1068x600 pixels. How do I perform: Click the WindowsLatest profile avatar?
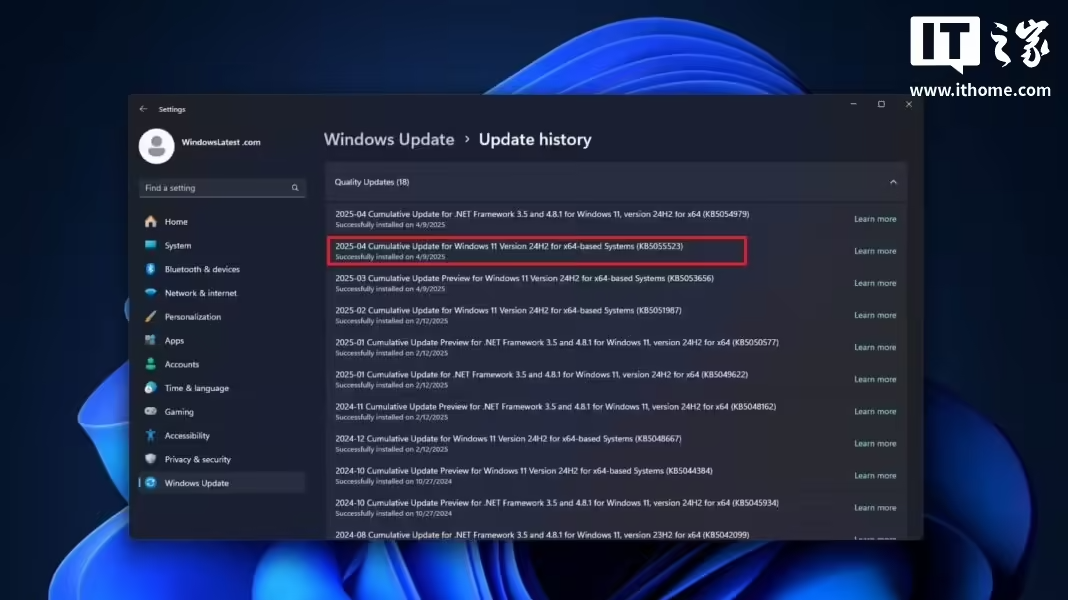point(156,146)
